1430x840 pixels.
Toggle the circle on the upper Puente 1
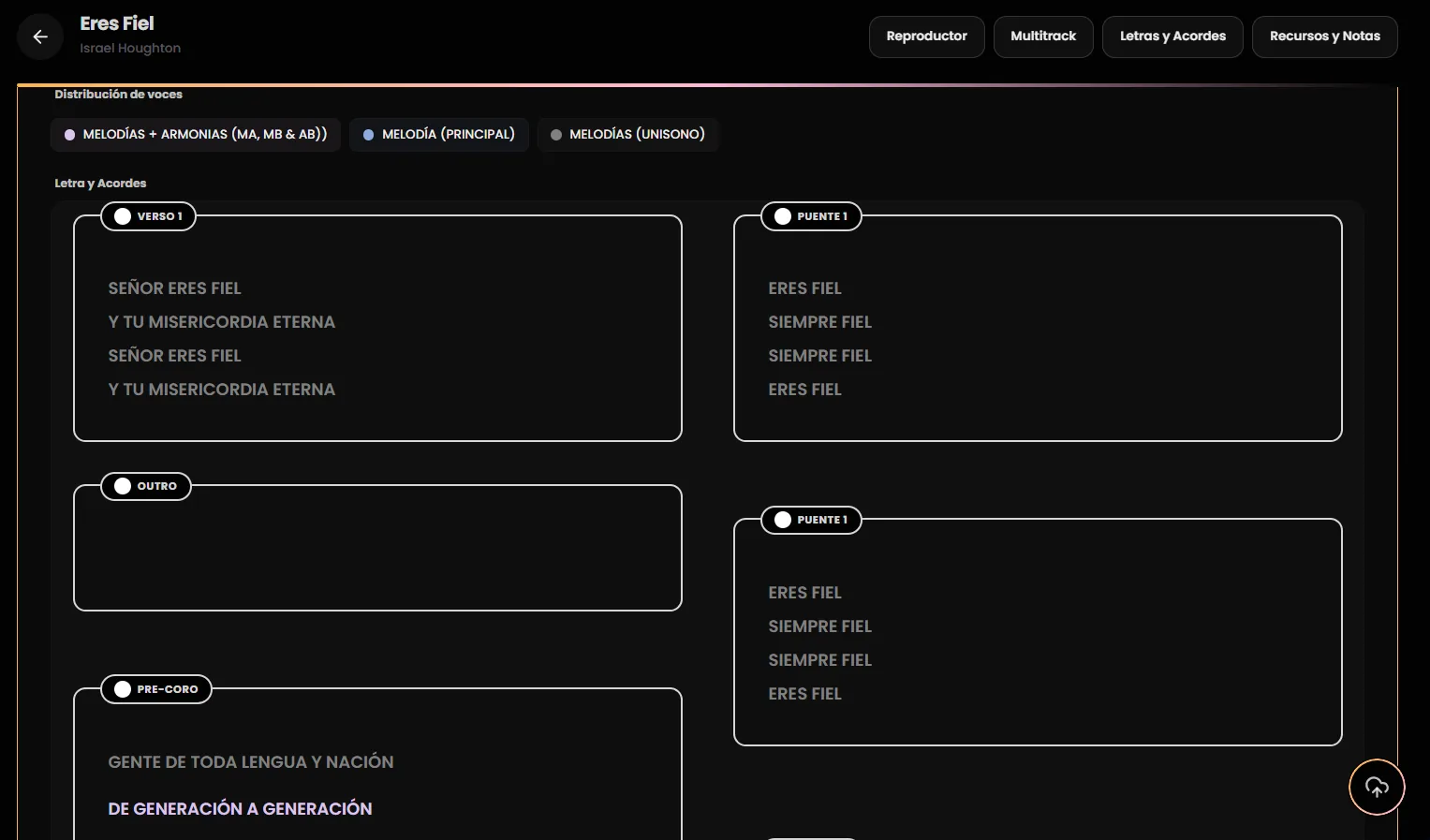(783, 216)
